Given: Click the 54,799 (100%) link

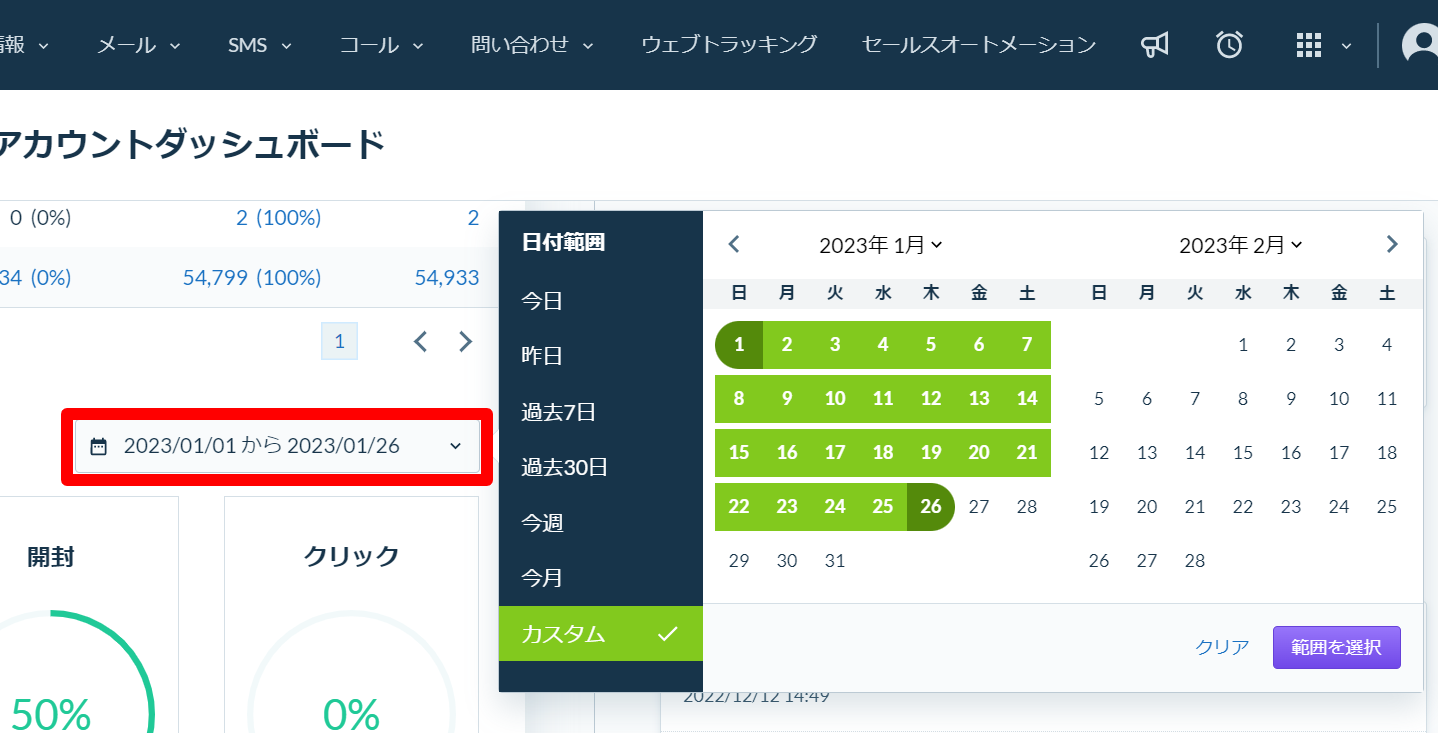Looking at the screenshot, I should click(252, 278).
